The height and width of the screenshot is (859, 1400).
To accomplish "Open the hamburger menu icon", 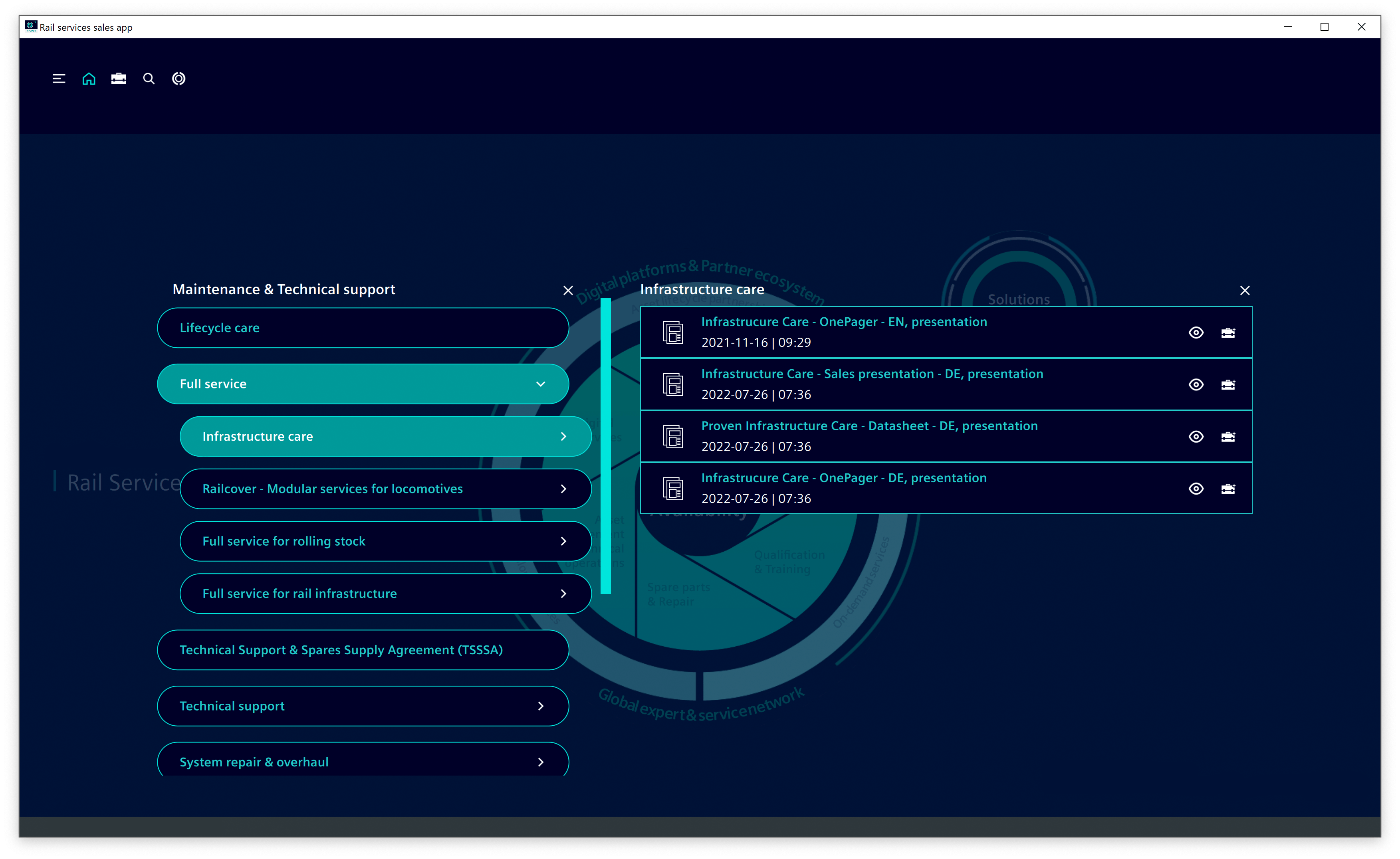I will 59,79.
